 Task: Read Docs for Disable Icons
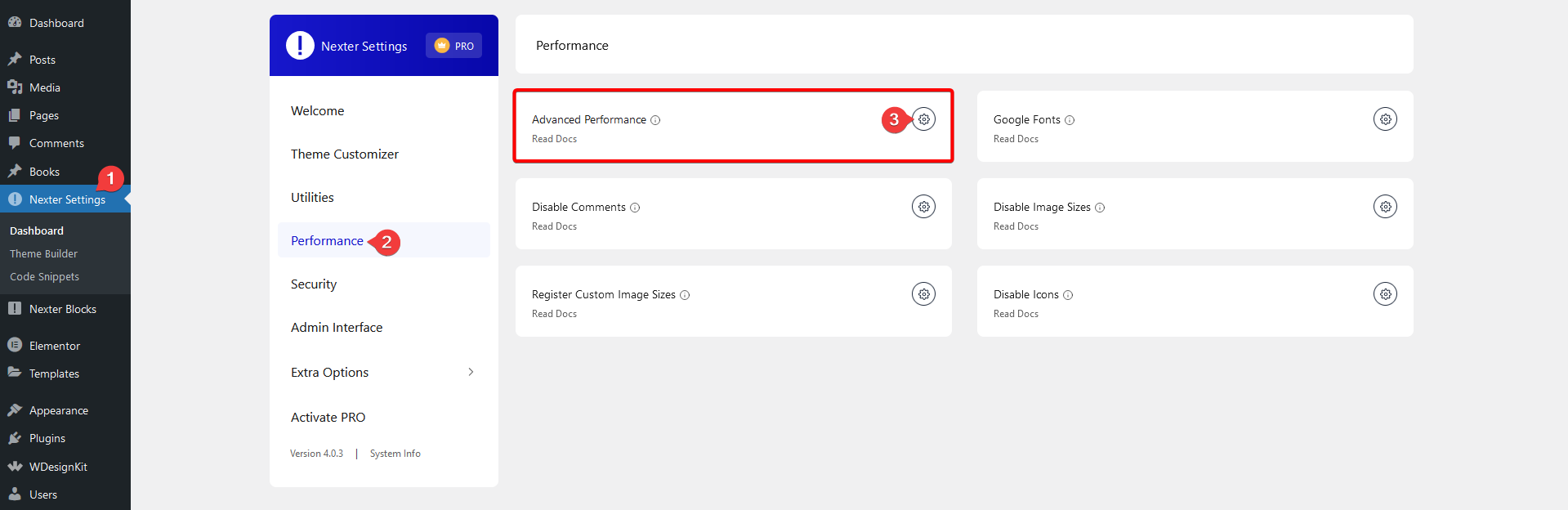1016,314
